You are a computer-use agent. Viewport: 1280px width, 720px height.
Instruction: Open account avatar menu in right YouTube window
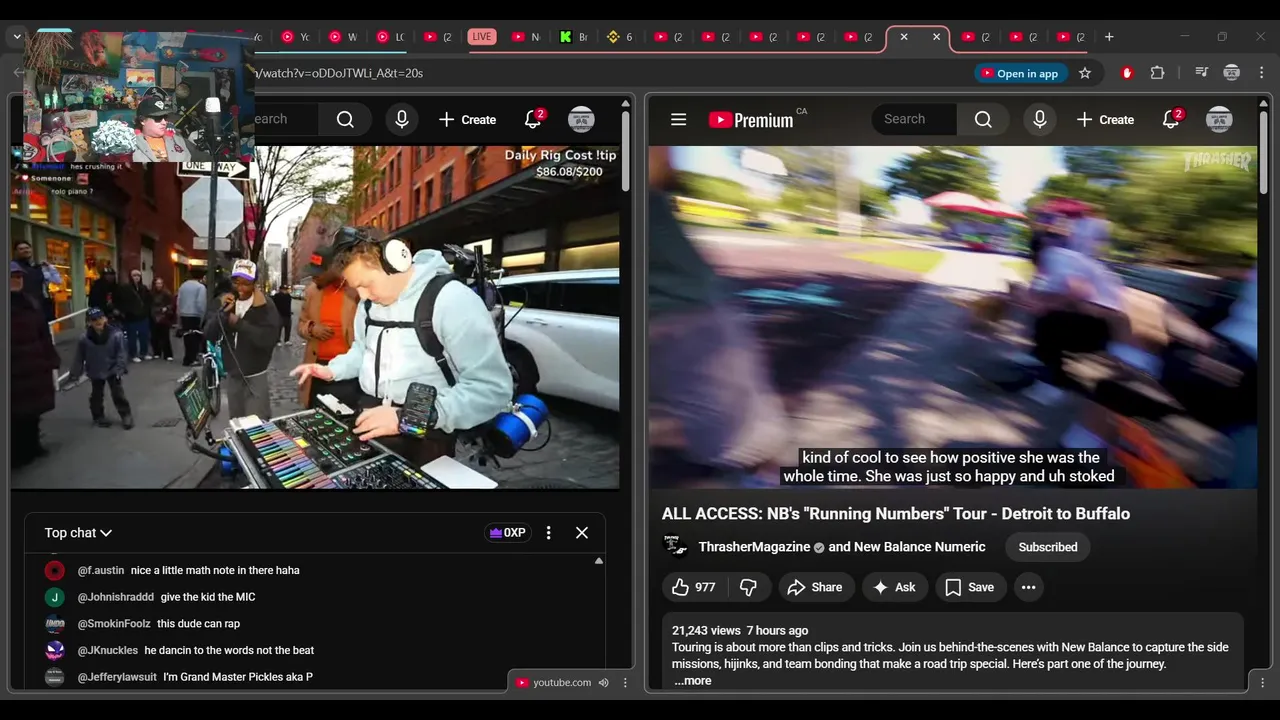point(1219,120)
